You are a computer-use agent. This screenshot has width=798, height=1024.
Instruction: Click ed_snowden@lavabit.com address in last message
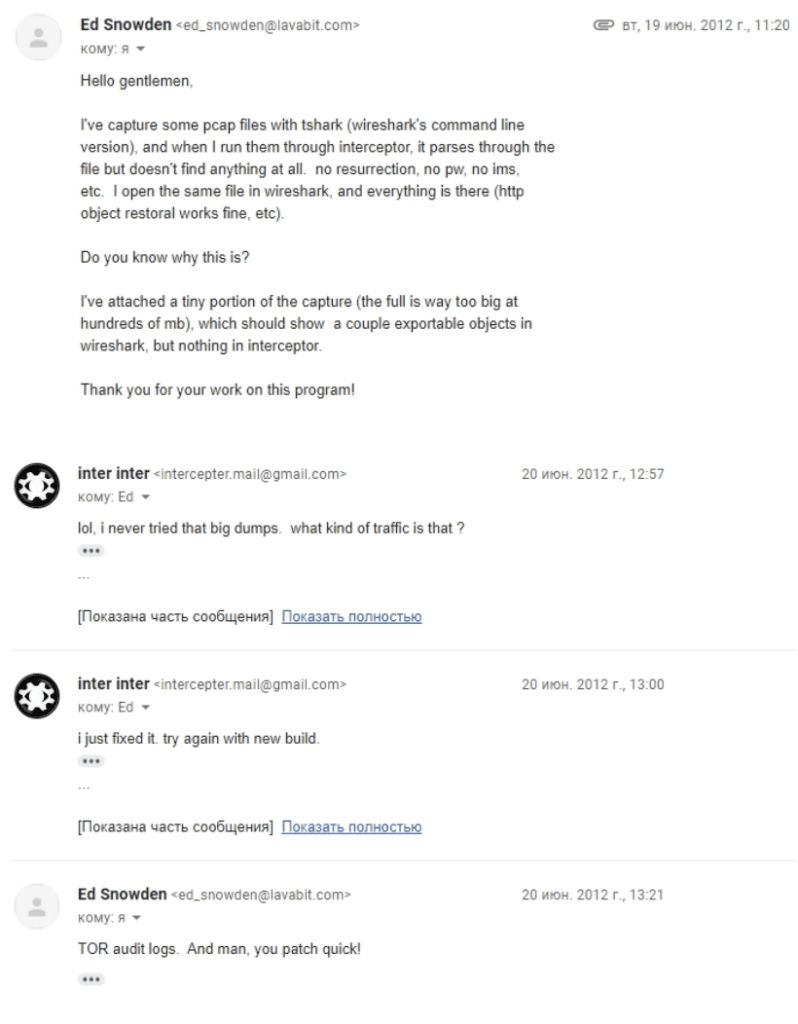261,895
